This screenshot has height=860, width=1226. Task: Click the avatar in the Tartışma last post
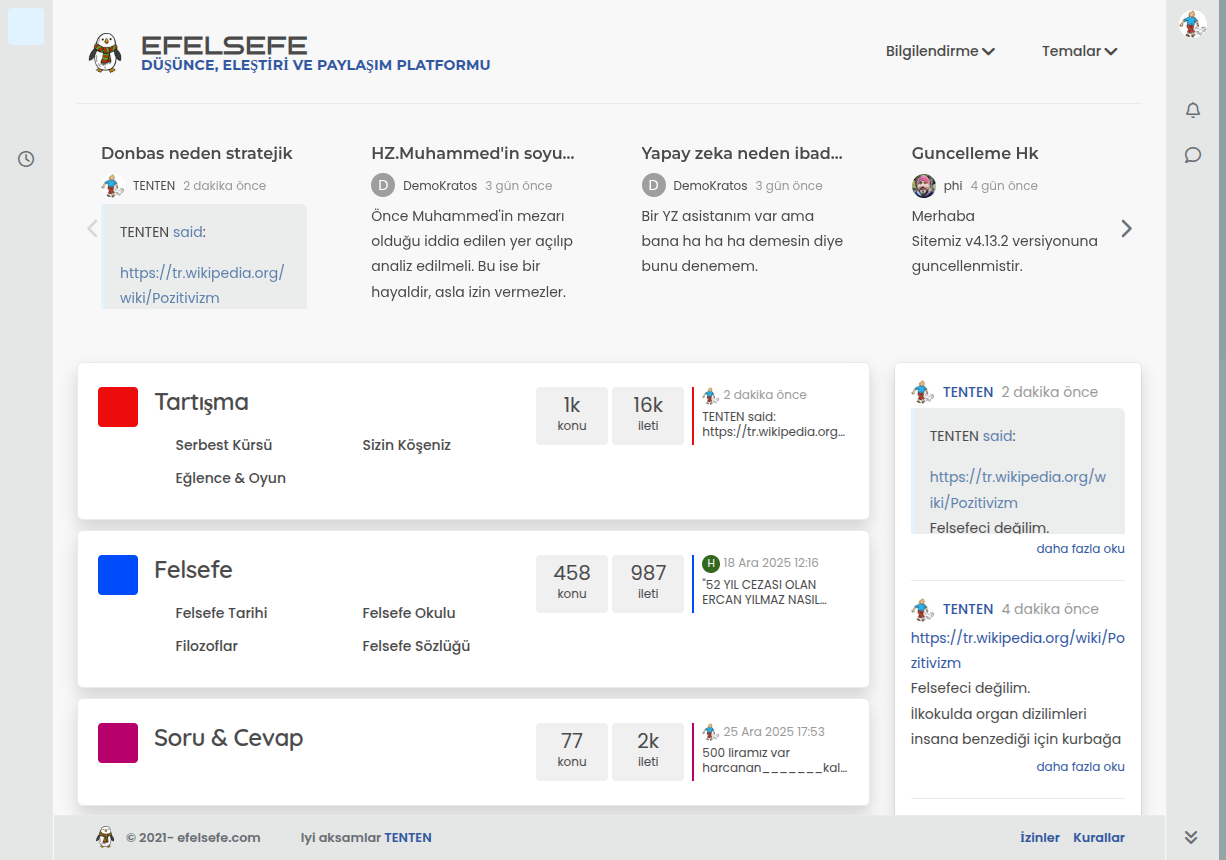coord(711,395)
